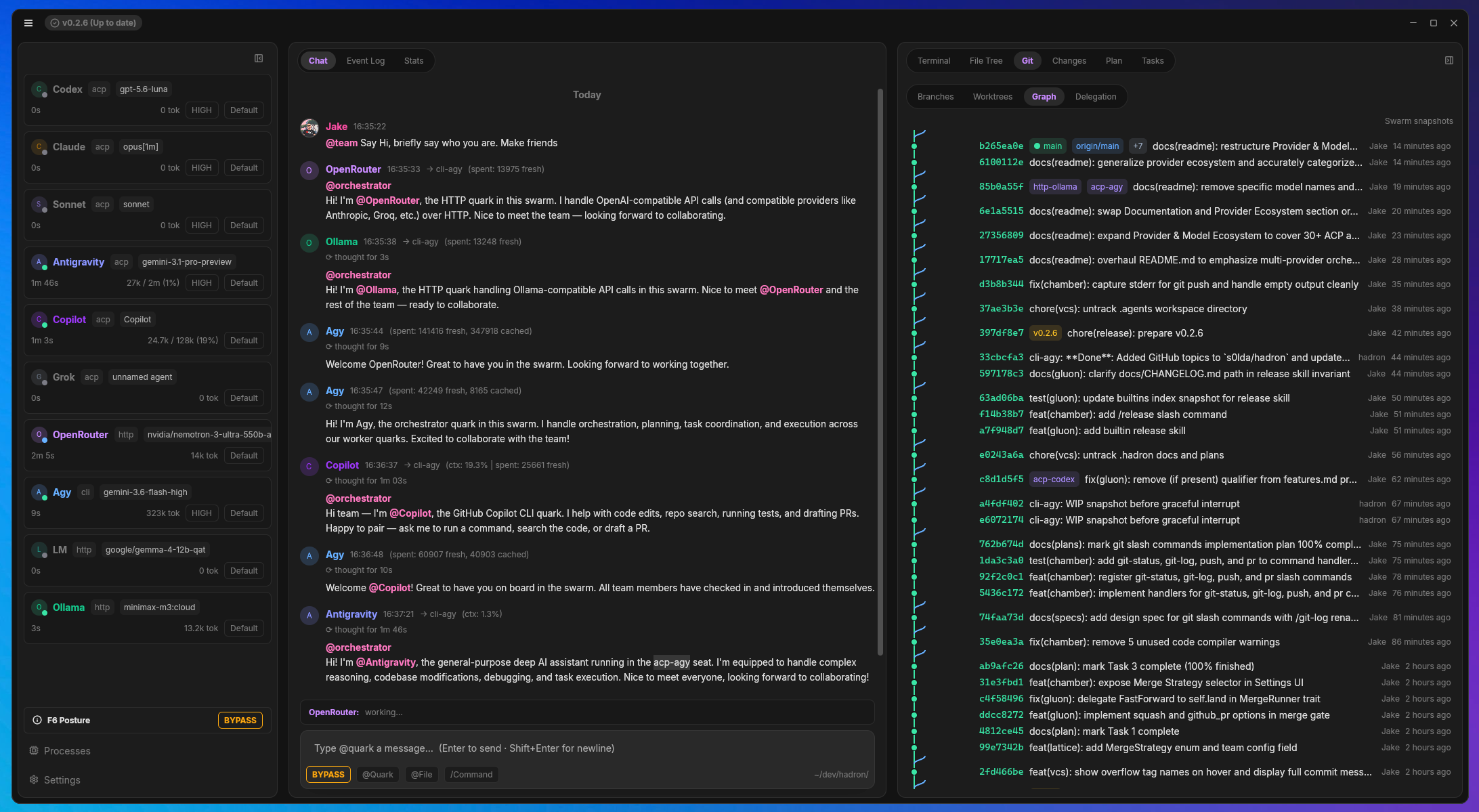Click Antigravity's avatar on its 16:37:21 message
1479x812 pixels.
tap(309, 616)
